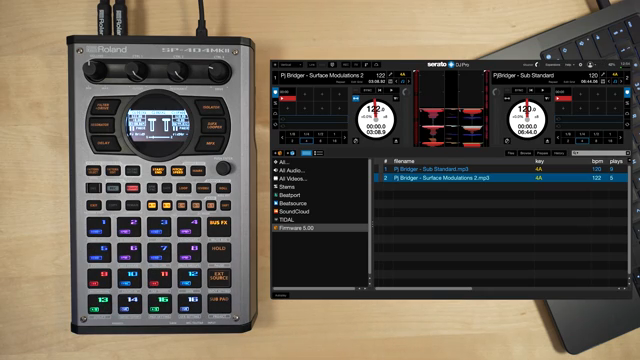The height and width of the screenshot is (360, 640).
Task: Show previous loop sizes on deck 2
Action: coord(558,138)
